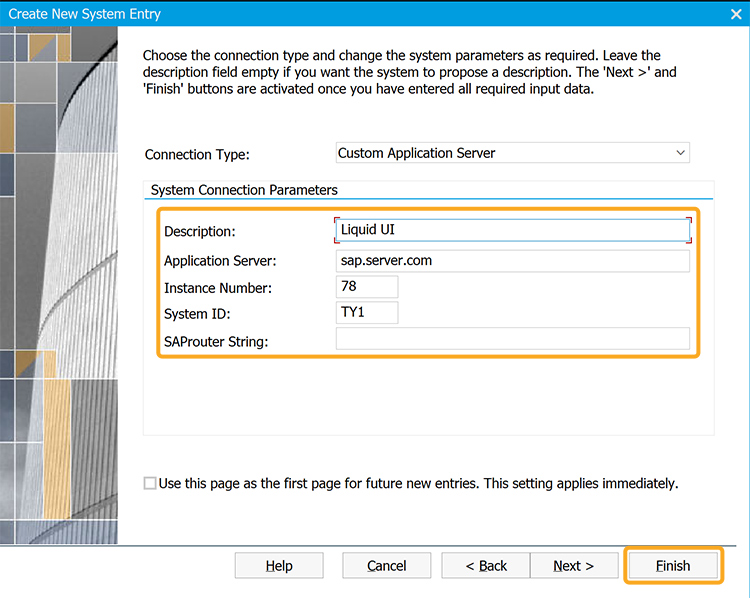Click the 'Application Server:' label
Image resolution: width=750 pixels, height=598 pixels.
[x=220, y=261]
